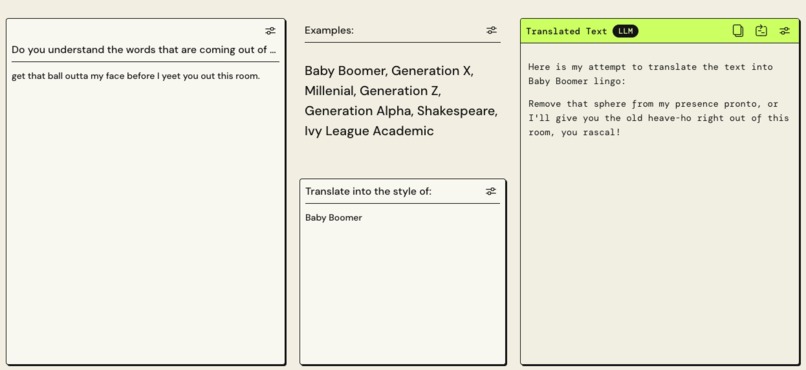Screen dimensions: 806x370
Task: Click 'Baby Boomer, Generation X,' examples line
Action: point(389,71)
